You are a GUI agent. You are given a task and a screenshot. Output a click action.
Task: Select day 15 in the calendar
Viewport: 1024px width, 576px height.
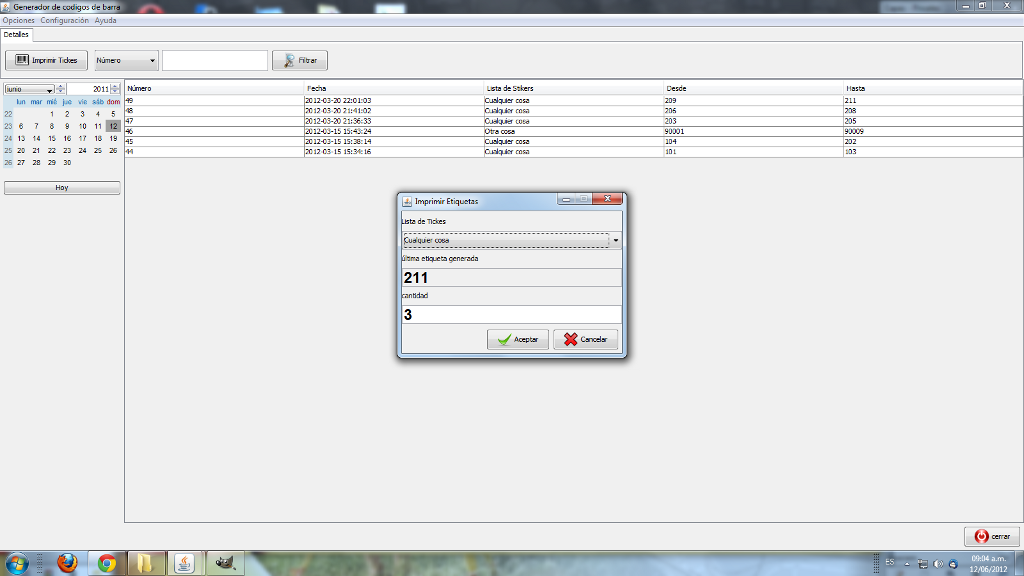coord(52,138)
